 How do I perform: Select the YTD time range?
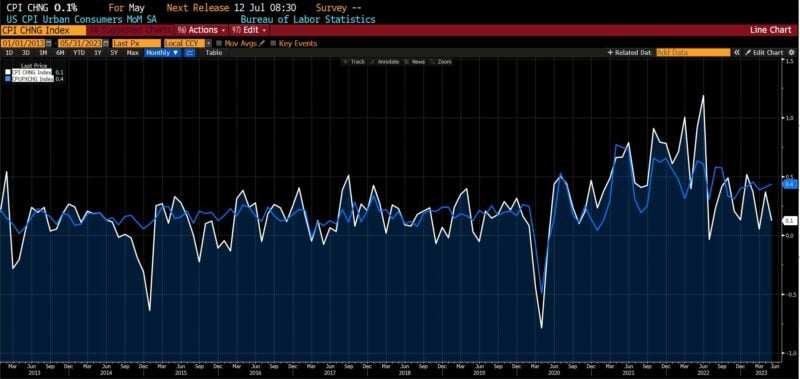[79, 53]
